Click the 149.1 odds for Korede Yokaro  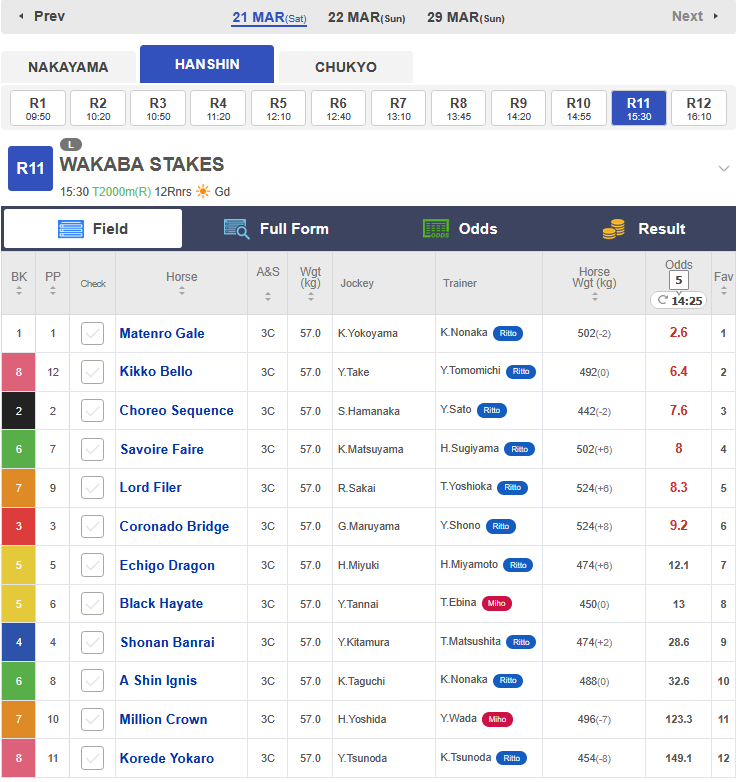(679, 758)
